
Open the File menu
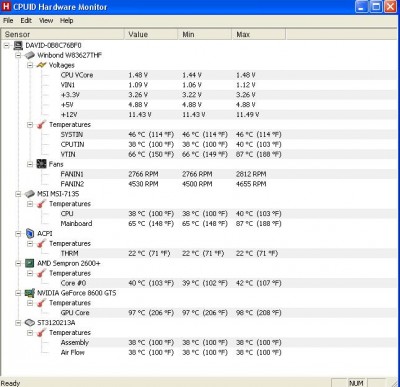pyautogui.click(x=8, y=21)
